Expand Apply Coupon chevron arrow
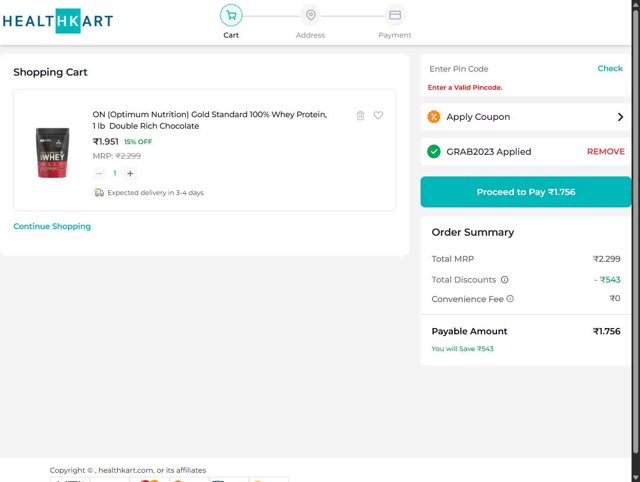This screenshot has width=640, height=482. click(620, 117)
